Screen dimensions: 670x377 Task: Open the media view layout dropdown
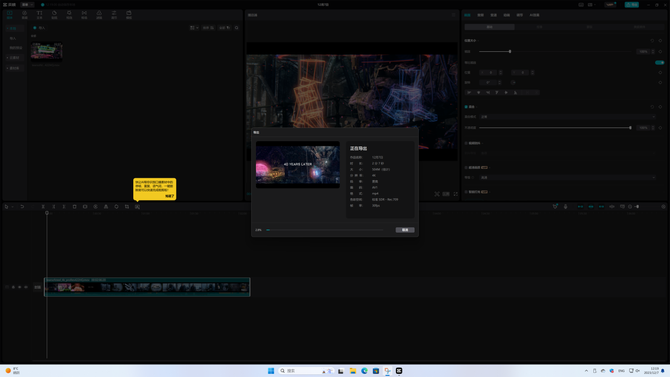tap(194, 28)
